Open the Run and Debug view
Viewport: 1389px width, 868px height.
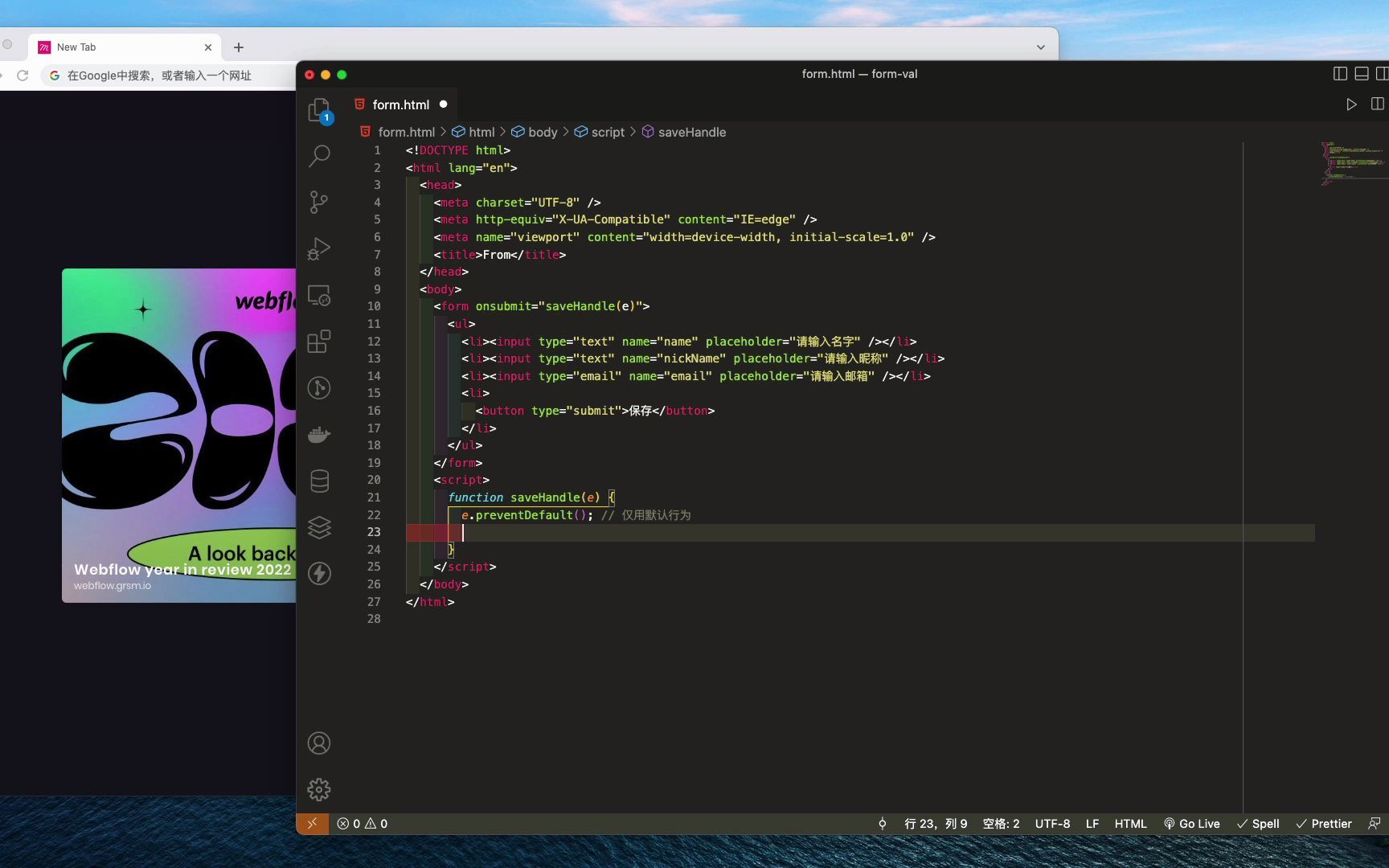[319, 248]
